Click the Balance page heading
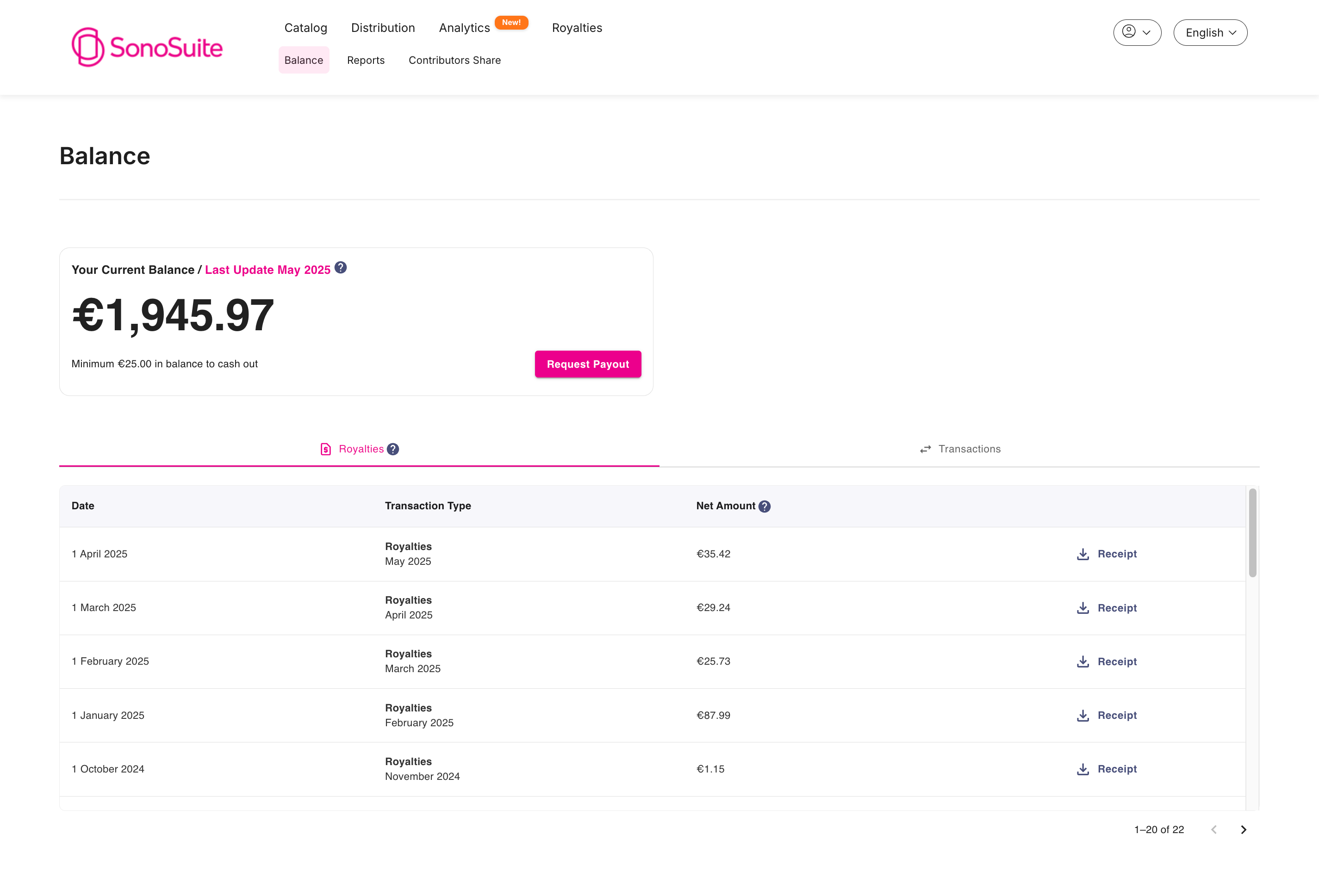The width and height of the screenshot is (1319, 896). [105, 156]
